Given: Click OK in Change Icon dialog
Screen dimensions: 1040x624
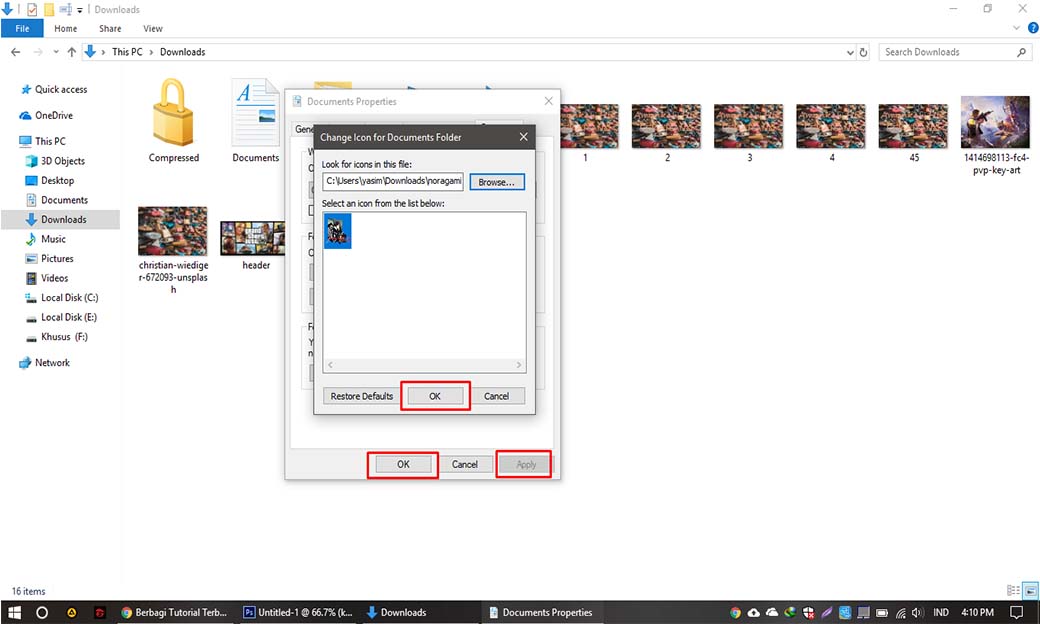Looking at the screenshot, I should tap(435, 396).
